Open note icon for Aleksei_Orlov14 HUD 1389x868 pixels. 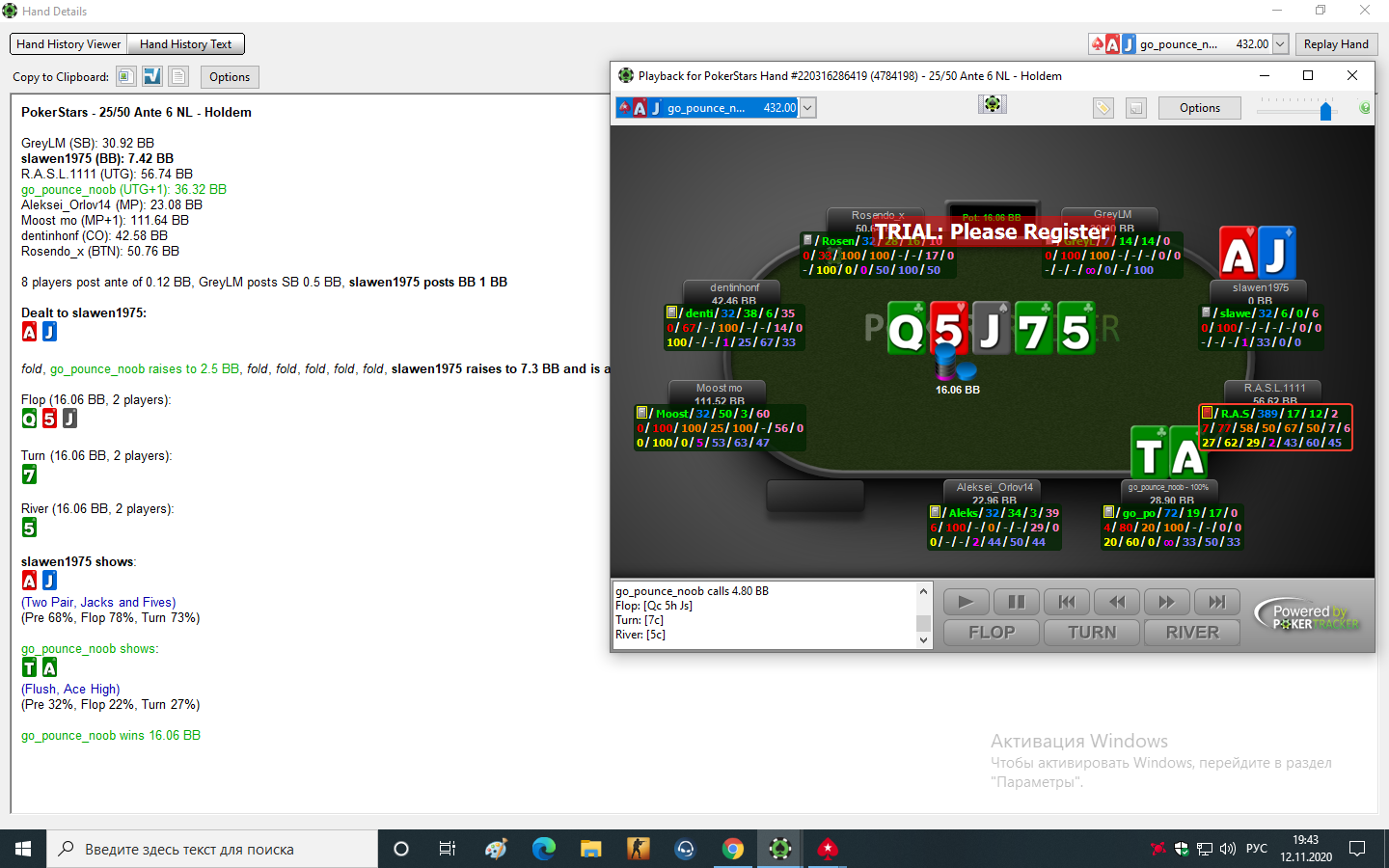[x=935, y=512]
